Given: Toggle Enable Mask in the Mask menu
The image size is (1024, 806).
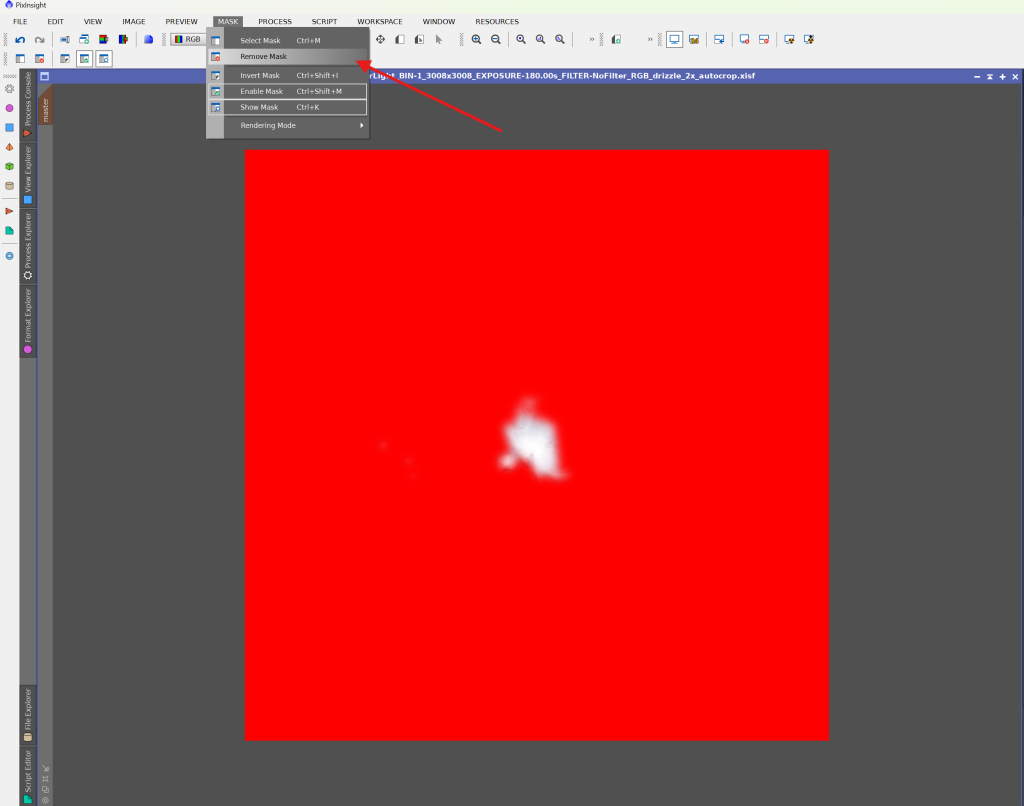Looking at the screenshot, I should (x=261, y=91).
